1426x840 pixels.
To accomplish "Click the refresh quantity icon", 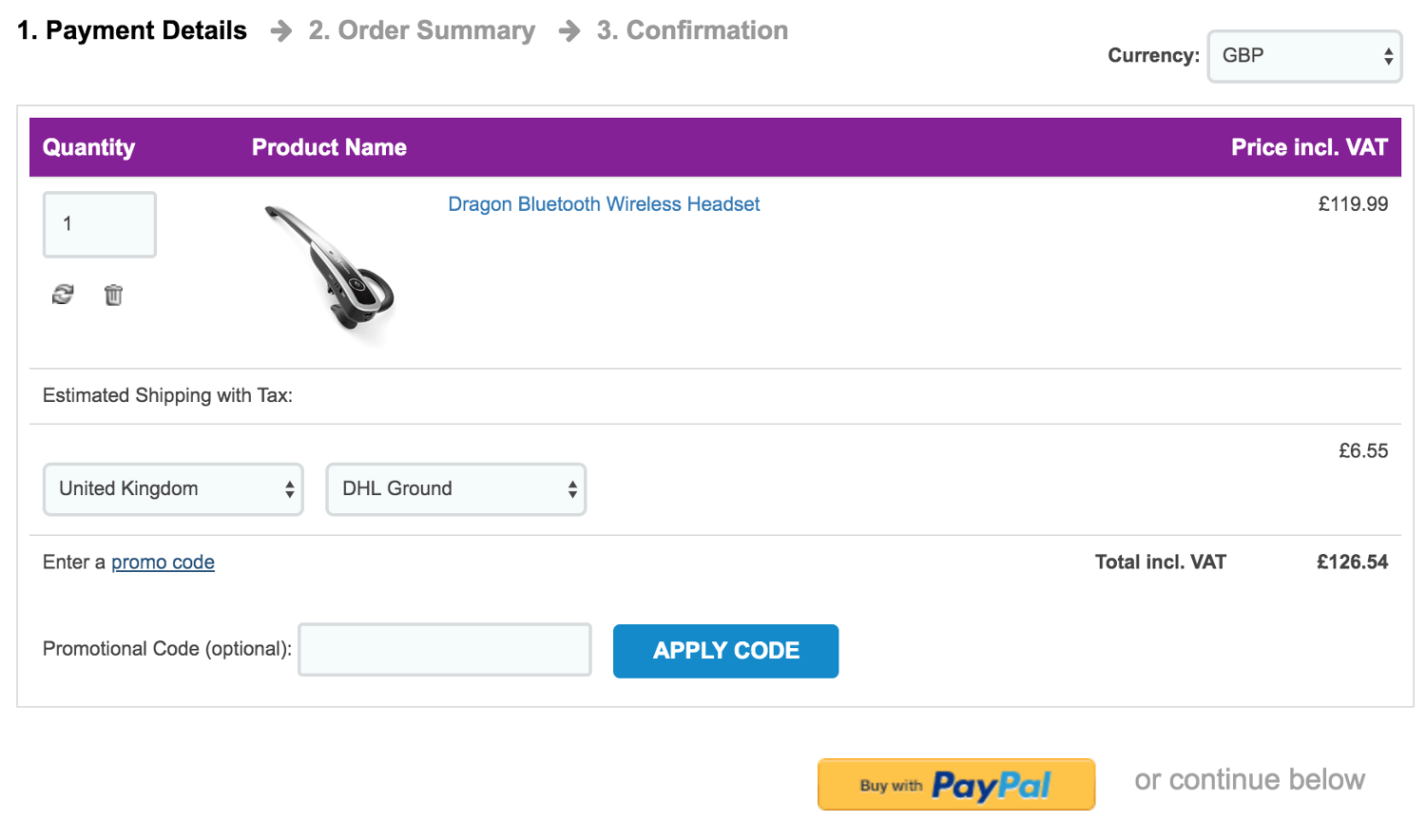I will pyautogui.click(x=61, y=295).
